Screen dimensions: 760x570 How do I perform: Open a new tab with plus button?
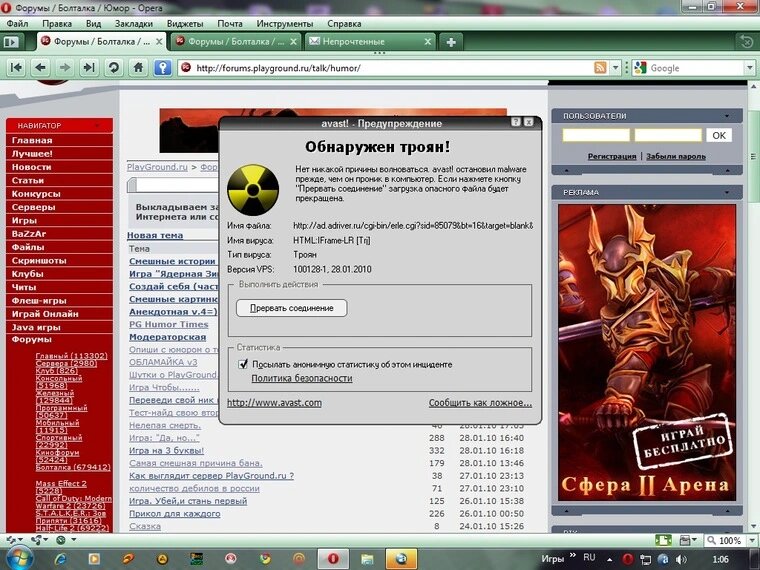tap(451, 42)
